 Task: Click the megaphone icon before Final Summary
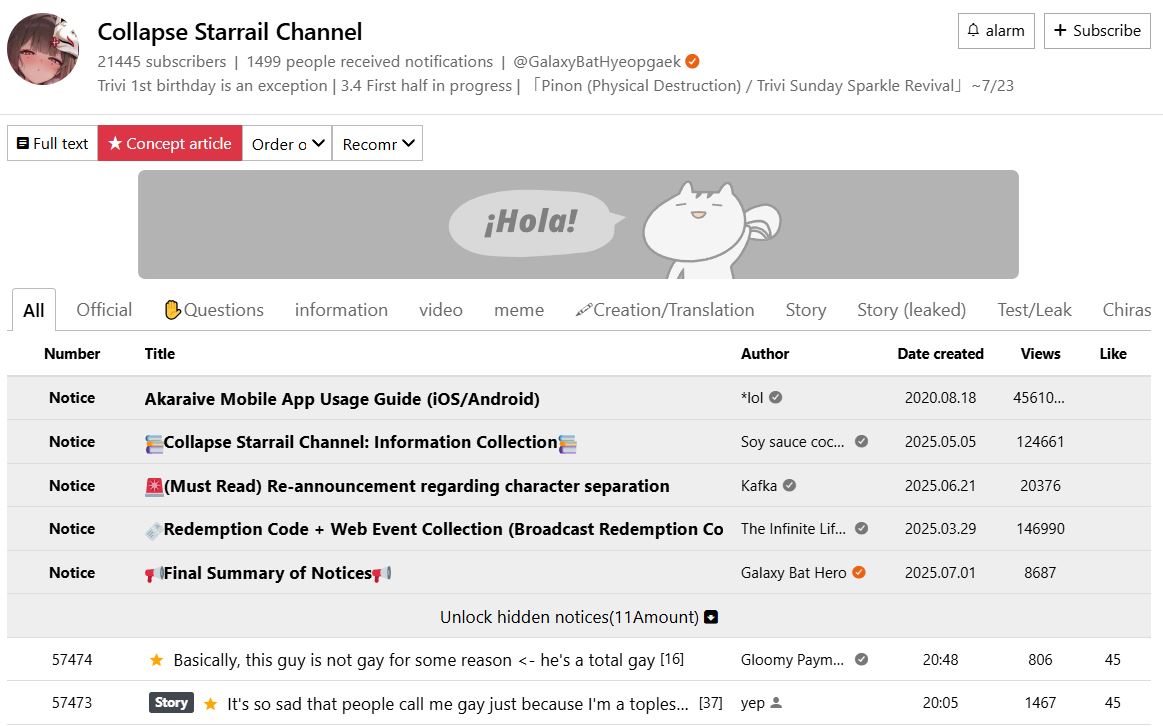[154, 574]
